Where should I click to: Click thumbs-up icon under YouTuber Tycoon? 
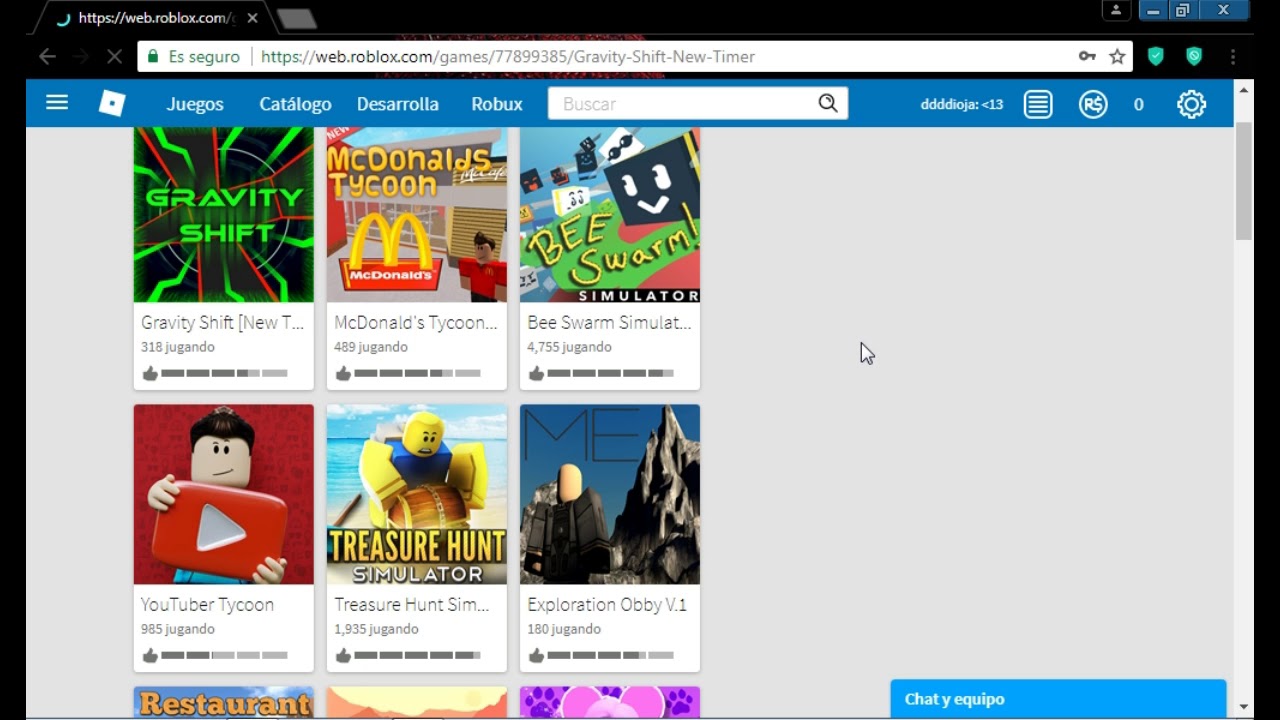(150, 655)
